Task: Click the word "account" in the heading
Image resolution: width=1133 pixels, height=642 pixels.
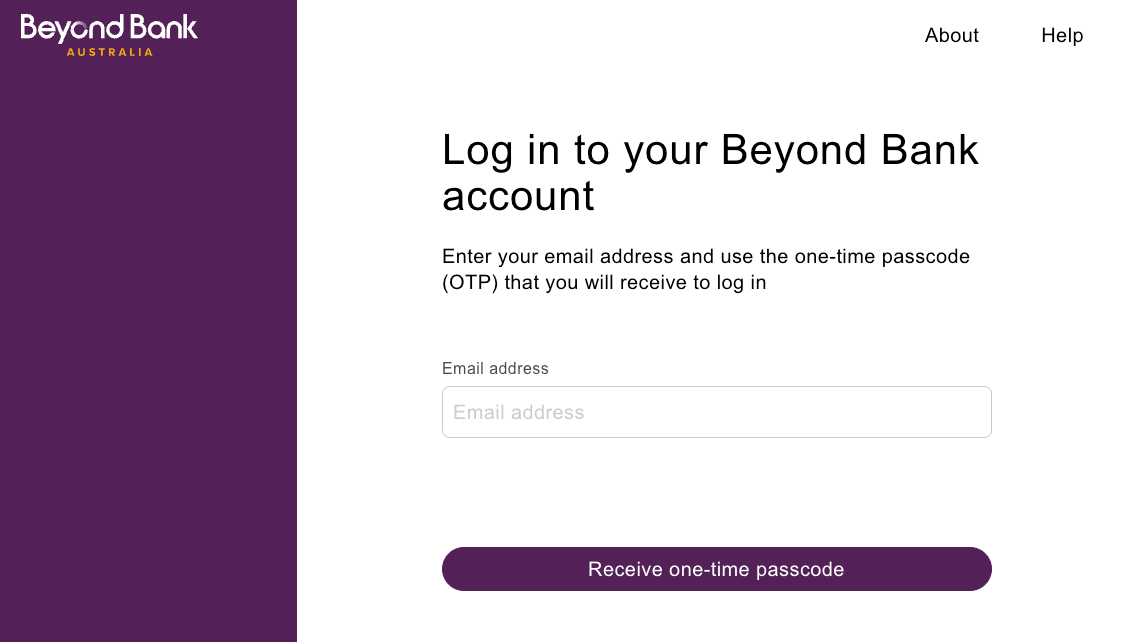Action: click(518, 197)
